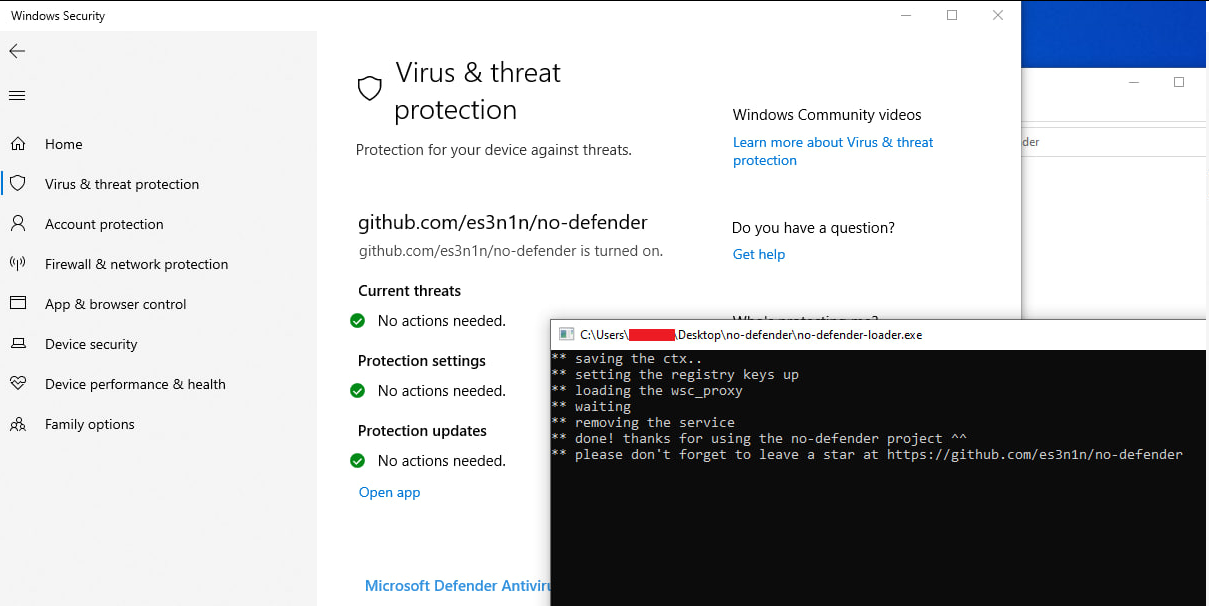Click the Family options people icon
Image resolution: width=1209 pixels, height=606 pixels.
pos(17,424)
